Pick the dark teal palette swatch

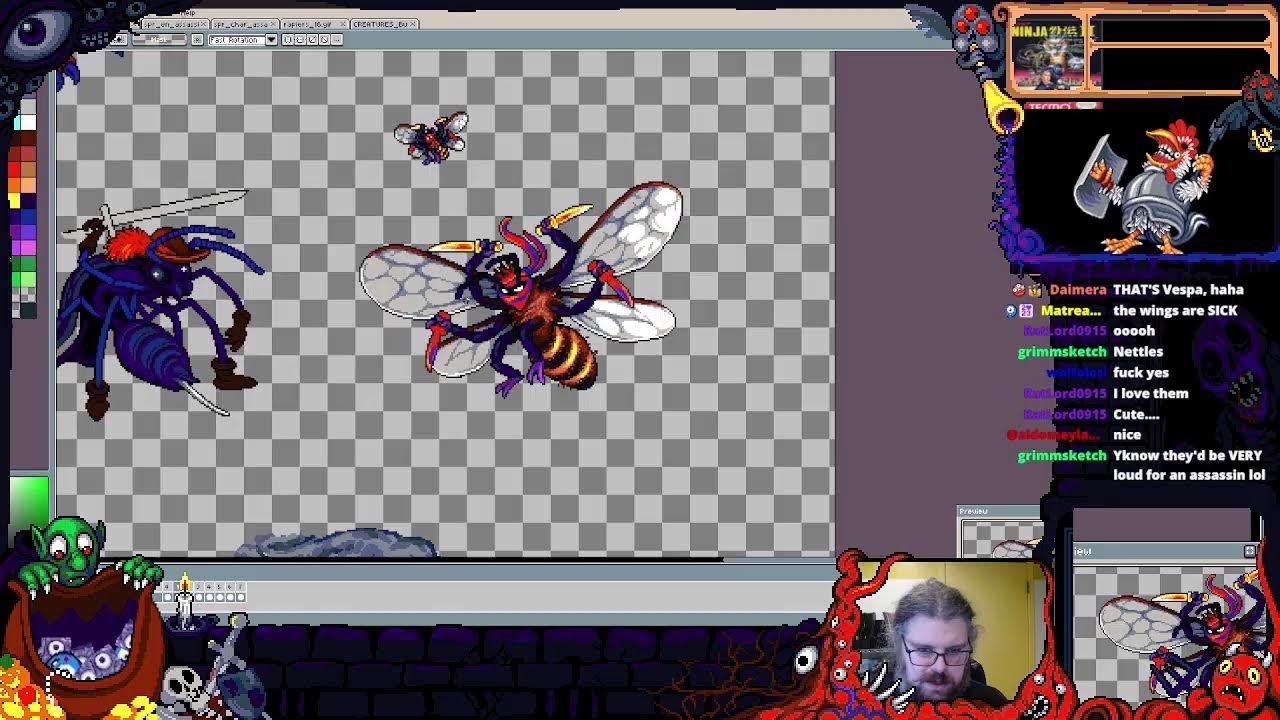(28, 310)
